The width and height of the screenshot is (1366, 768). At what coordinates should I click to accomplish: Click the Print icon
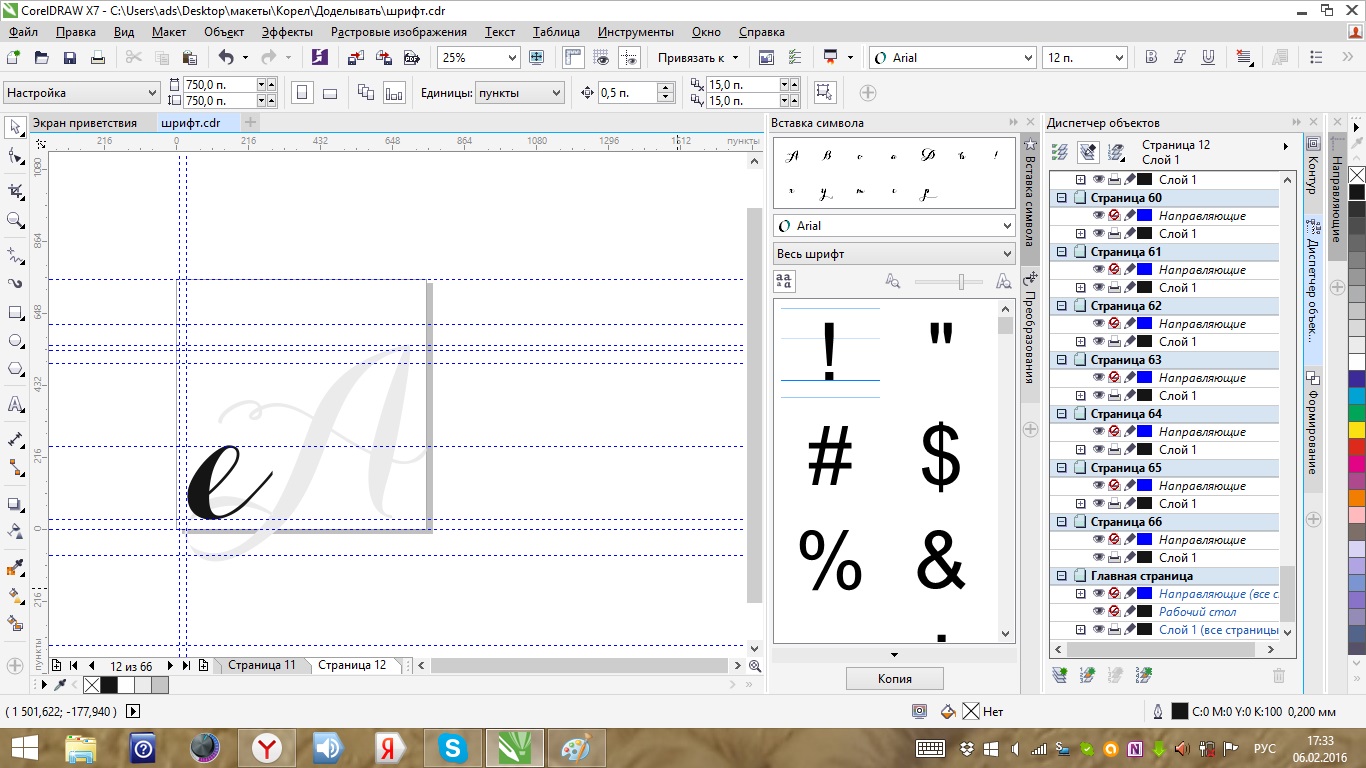coord(98,58)
